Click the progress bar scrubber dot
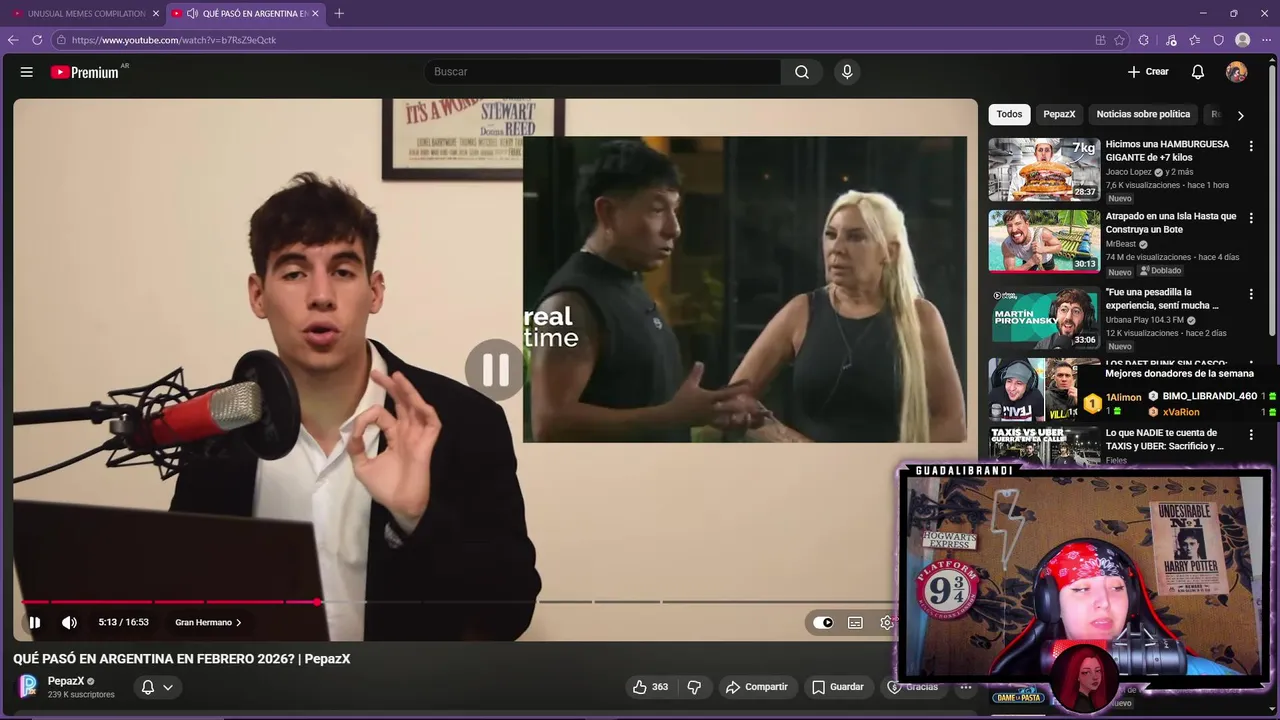 (x=317, y=602)
